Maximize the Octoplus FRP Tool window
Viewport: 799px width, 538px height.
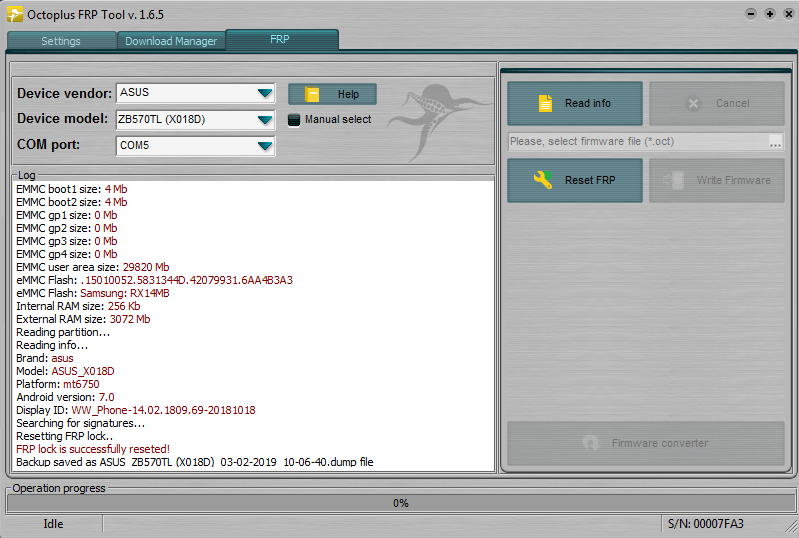tap(769, 14)
